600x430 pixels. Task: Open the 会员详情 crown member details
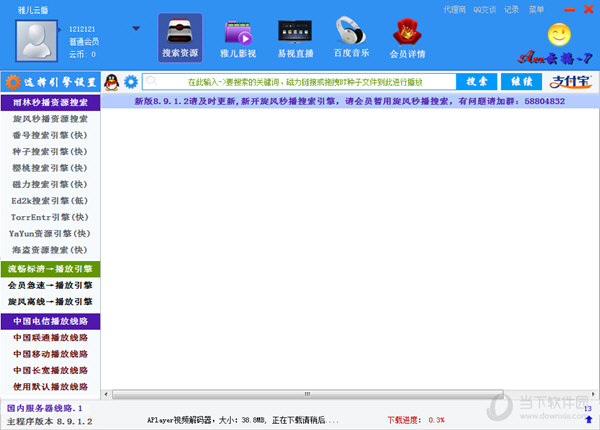coord(408,39)
